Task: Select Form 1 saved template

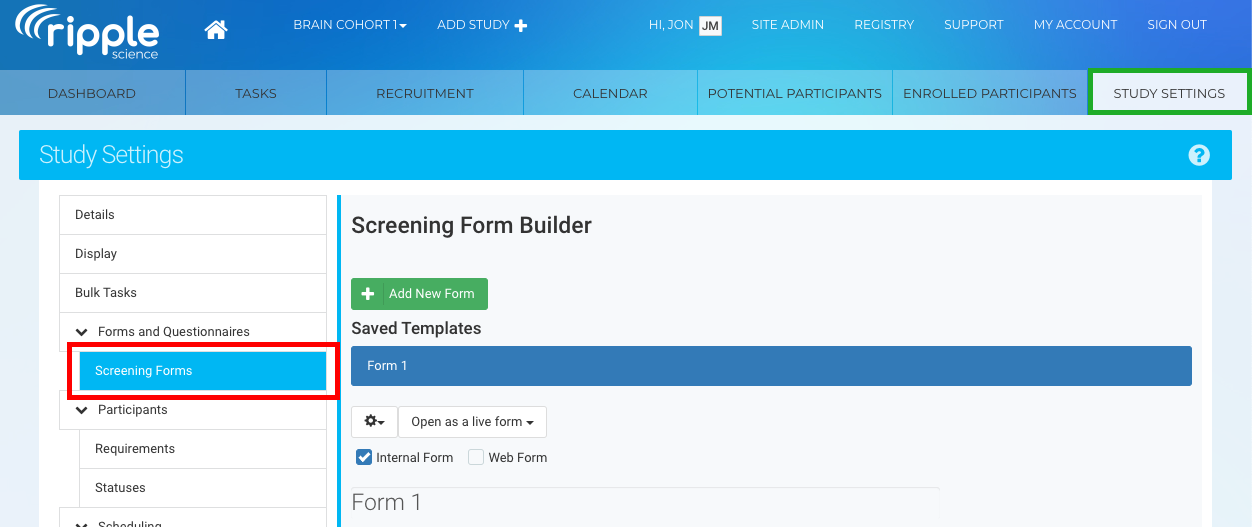Action: click(771, 366)
